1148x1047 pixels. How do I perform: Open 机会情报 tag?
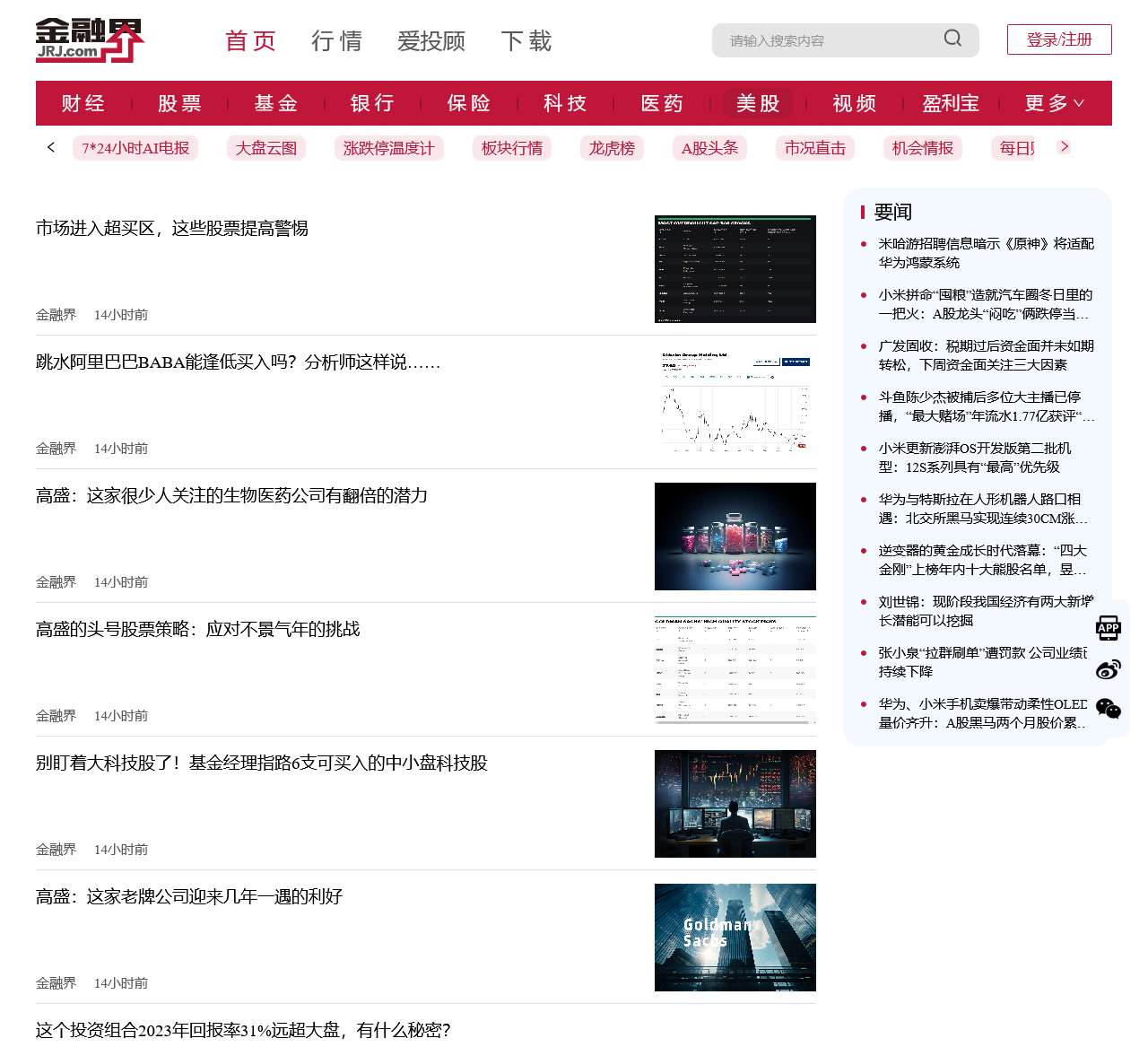click(923, 148)
